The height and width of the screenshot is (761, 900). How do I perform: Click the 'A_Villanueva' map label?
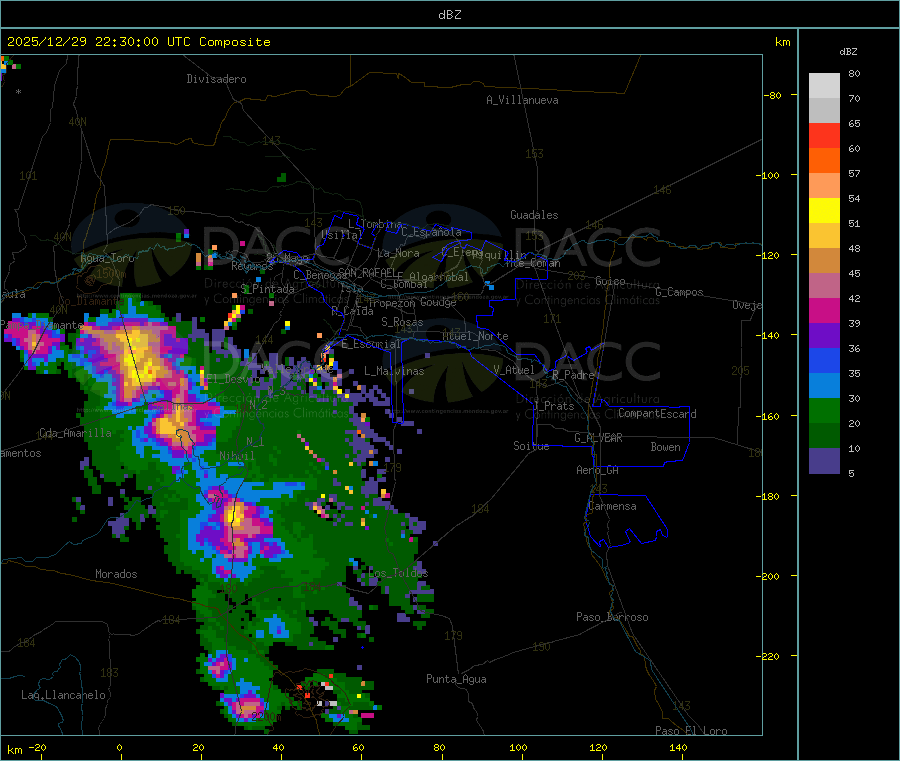[x=522, y=100]
